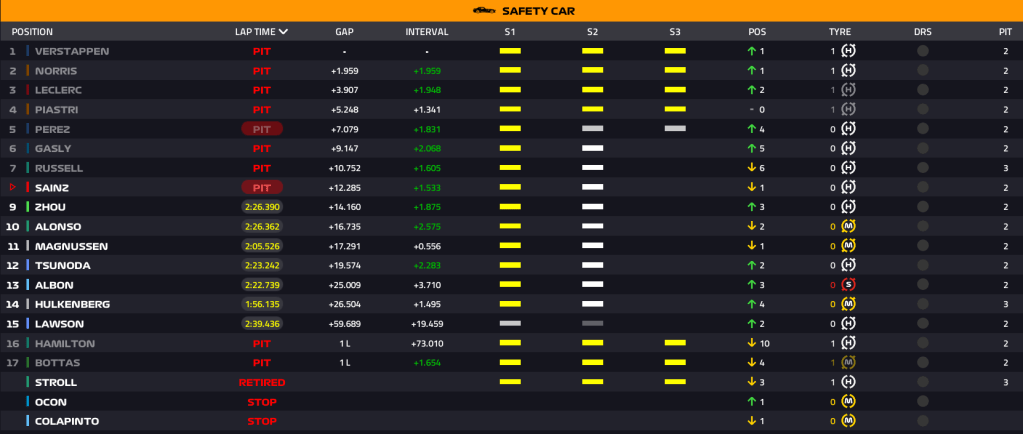
Task: Click Zhou's lap time 2:26.390
Action: 262,207
